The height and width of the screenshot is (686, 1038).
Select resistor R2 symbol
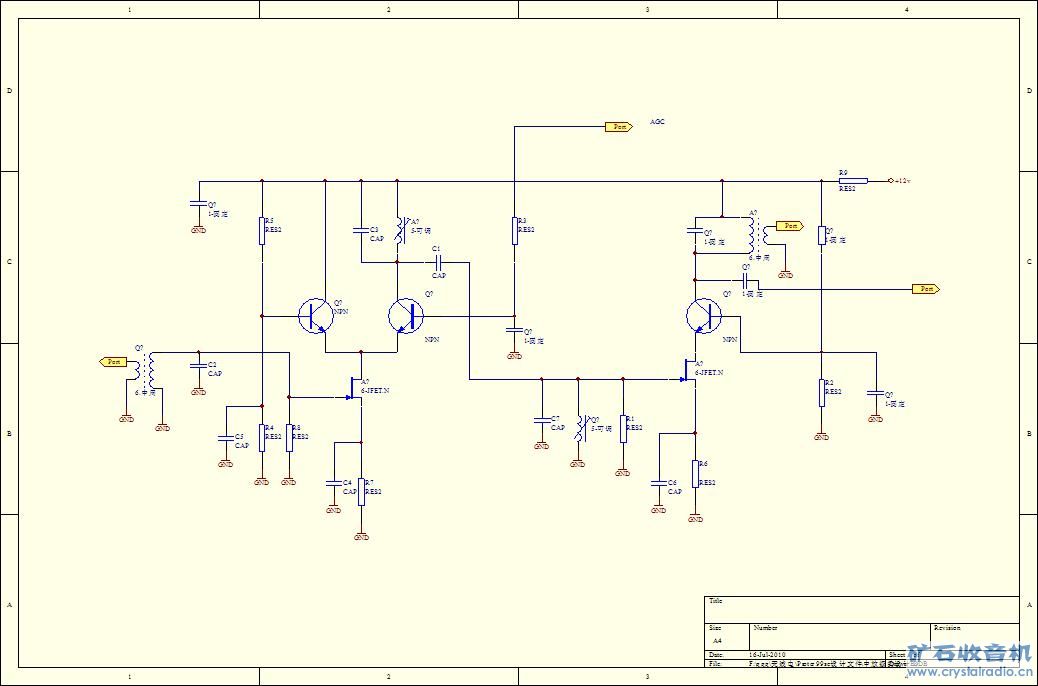tap(822, 393)
